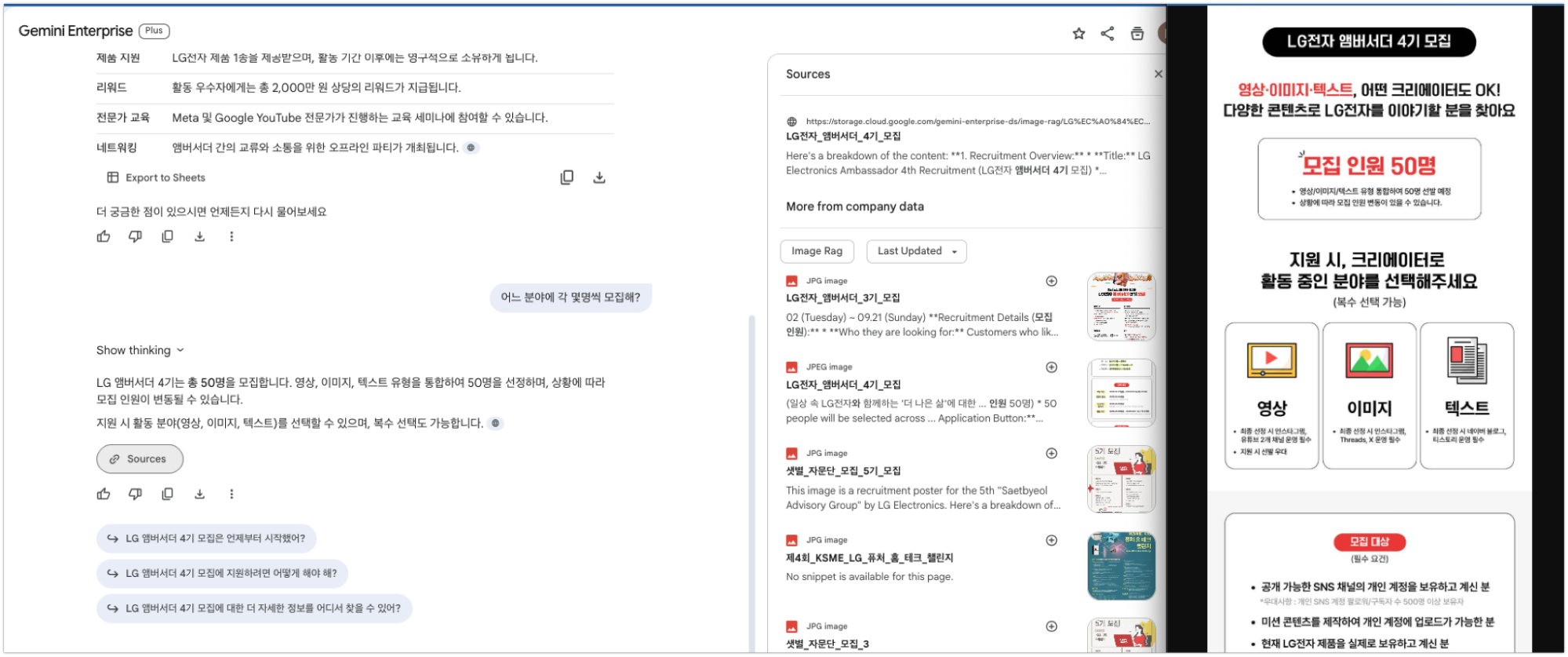Copy the table using the copy icon

pos(567,177)
